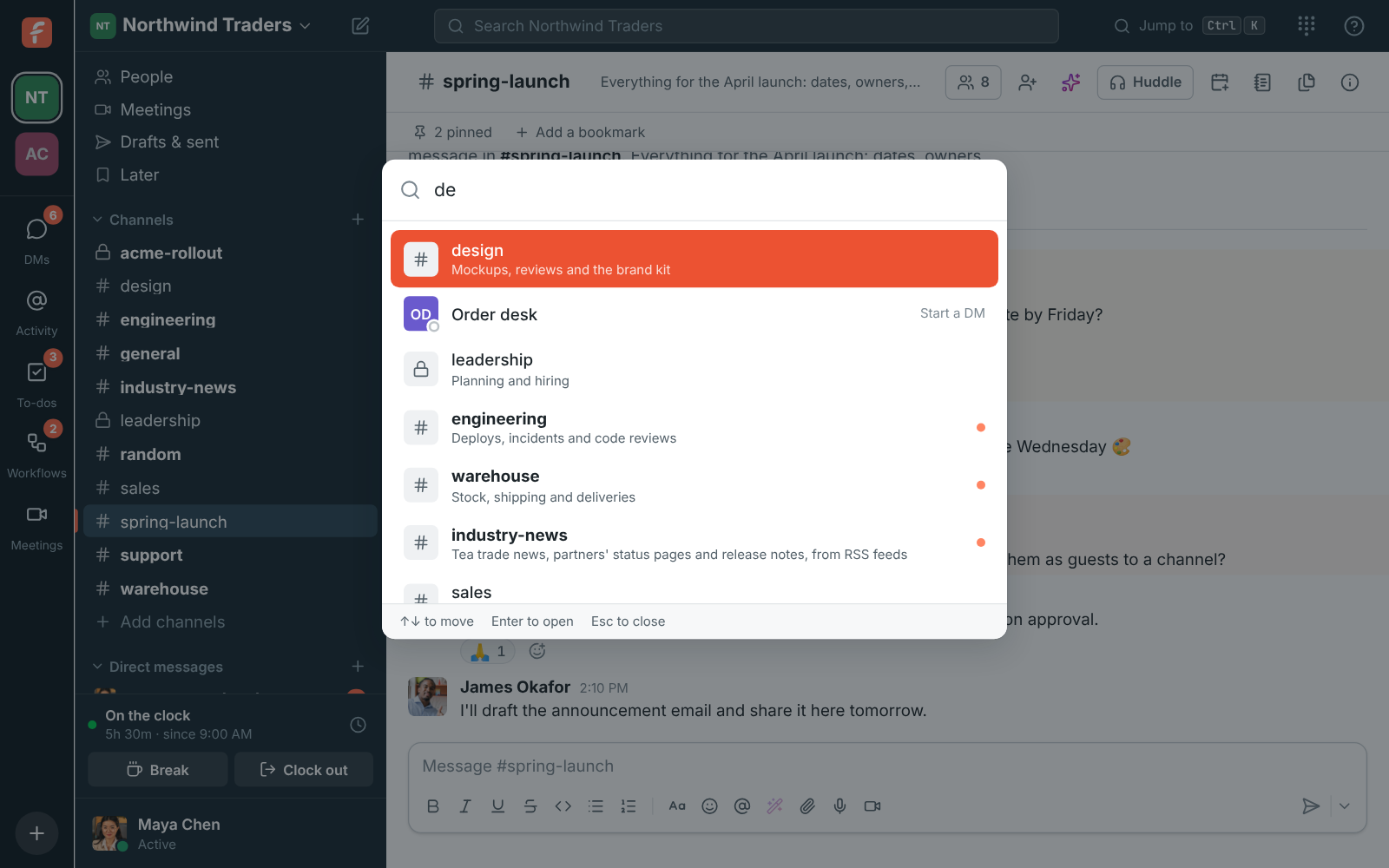Click Add a bookmark
Screen dimensions: 1389x868
581,132
